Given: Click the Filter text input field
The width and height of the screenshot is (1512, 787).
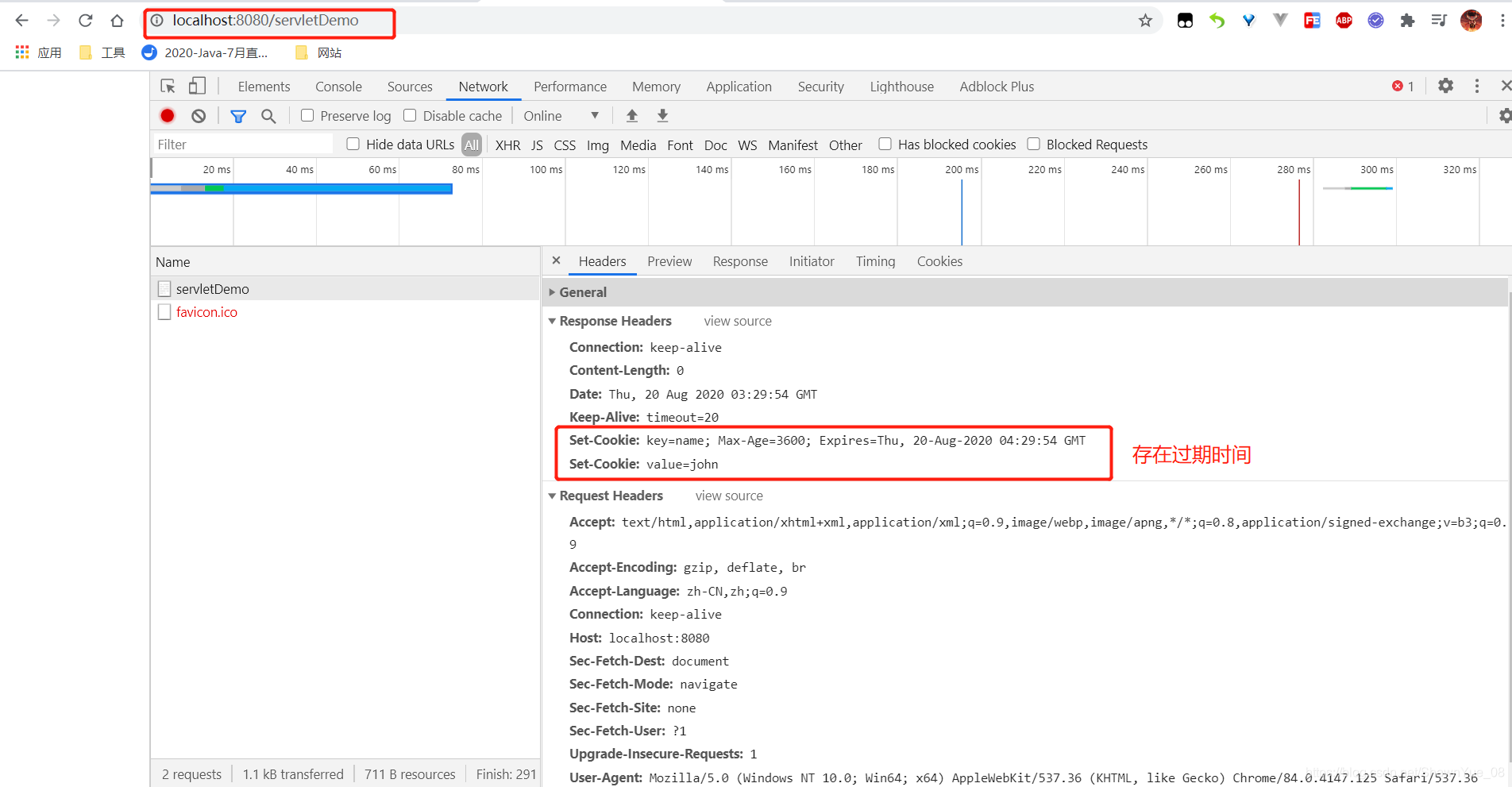Looking at the screenshot, I should pyautogui.click(x=243, y=144).
